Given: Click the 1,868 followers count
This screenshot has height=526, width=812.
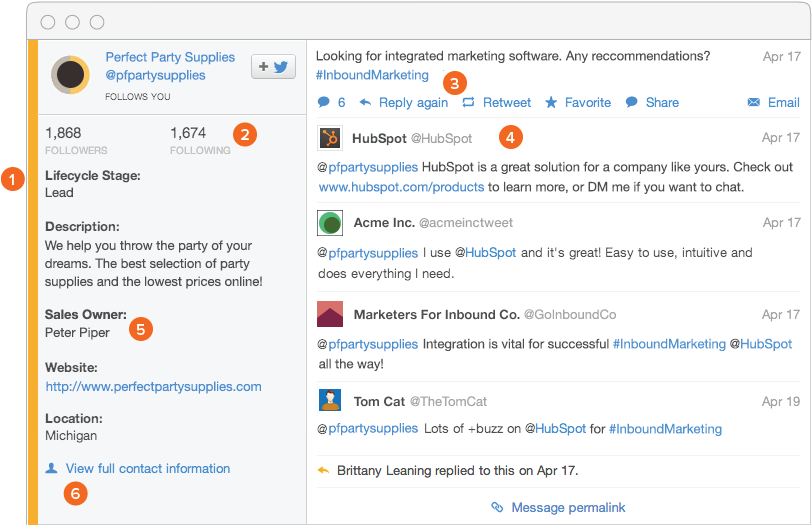Looking at the screenshot, I should click(63, 133).
